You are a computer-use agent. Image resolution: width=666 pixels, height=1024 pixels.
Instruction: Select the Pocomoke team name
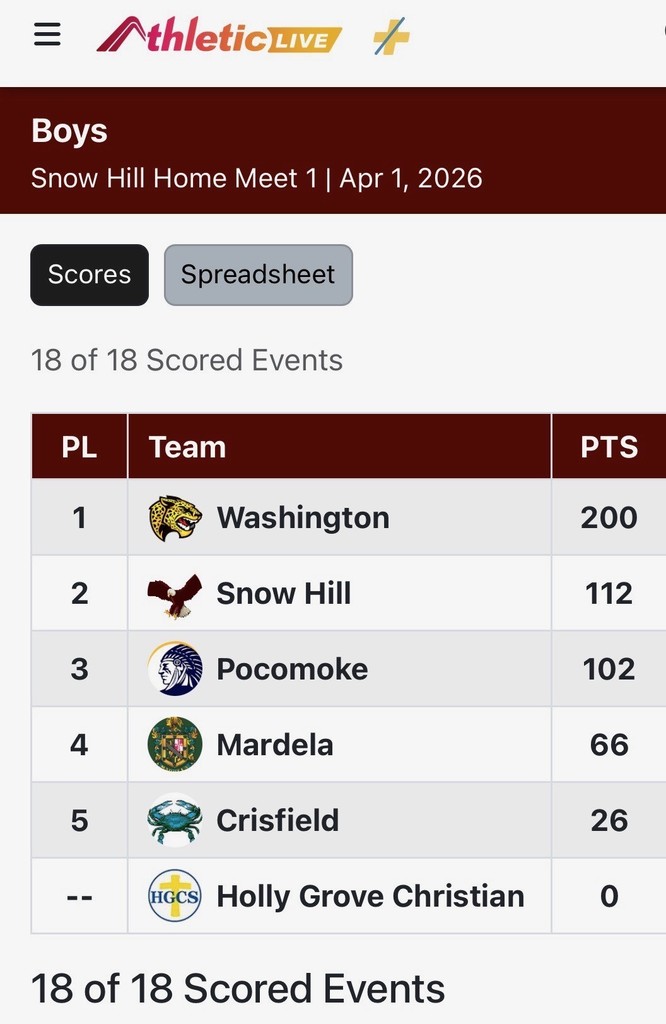(292, 669)
